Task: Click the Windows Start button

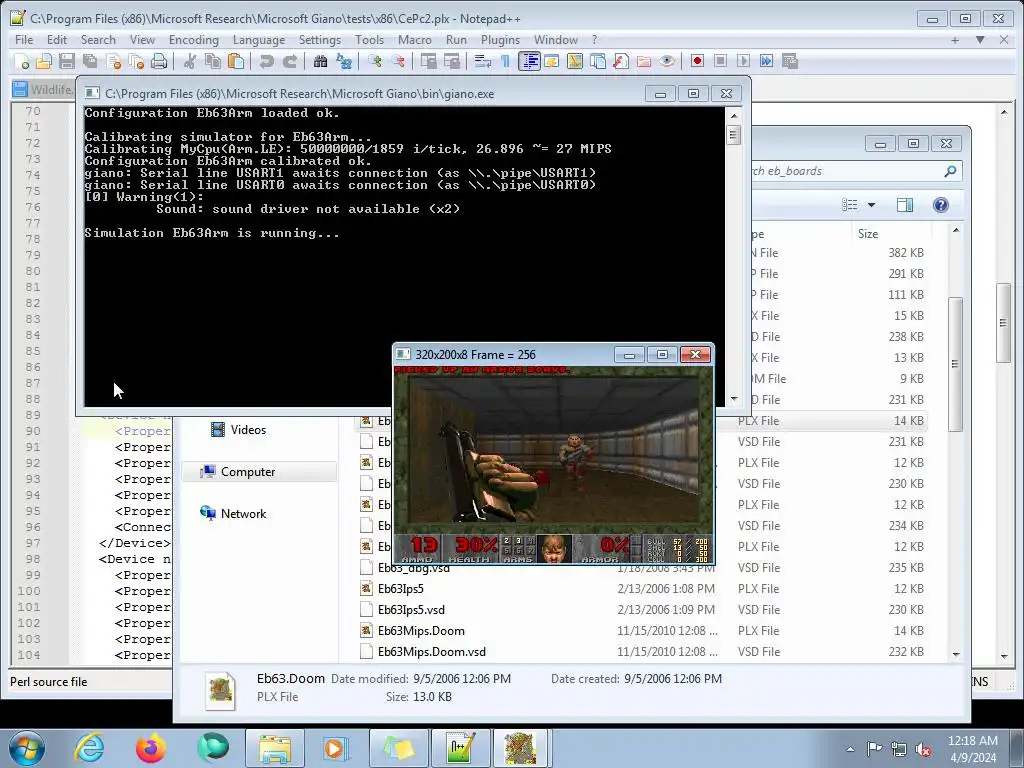Action: point(27,748)
